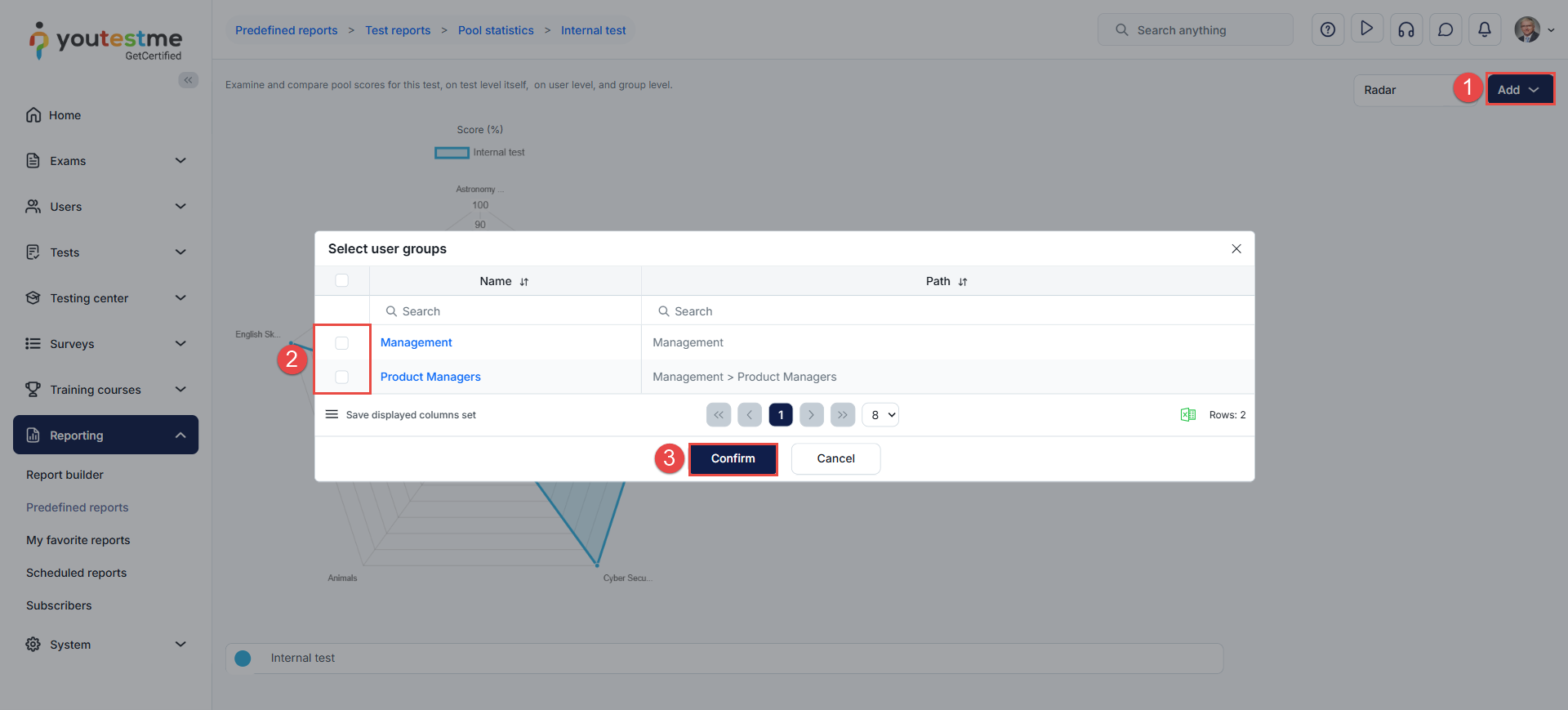Sort by Path column arrows icon
This screenshot has height=710, width=1568.
pyautogui.click(x=963, y=282)
